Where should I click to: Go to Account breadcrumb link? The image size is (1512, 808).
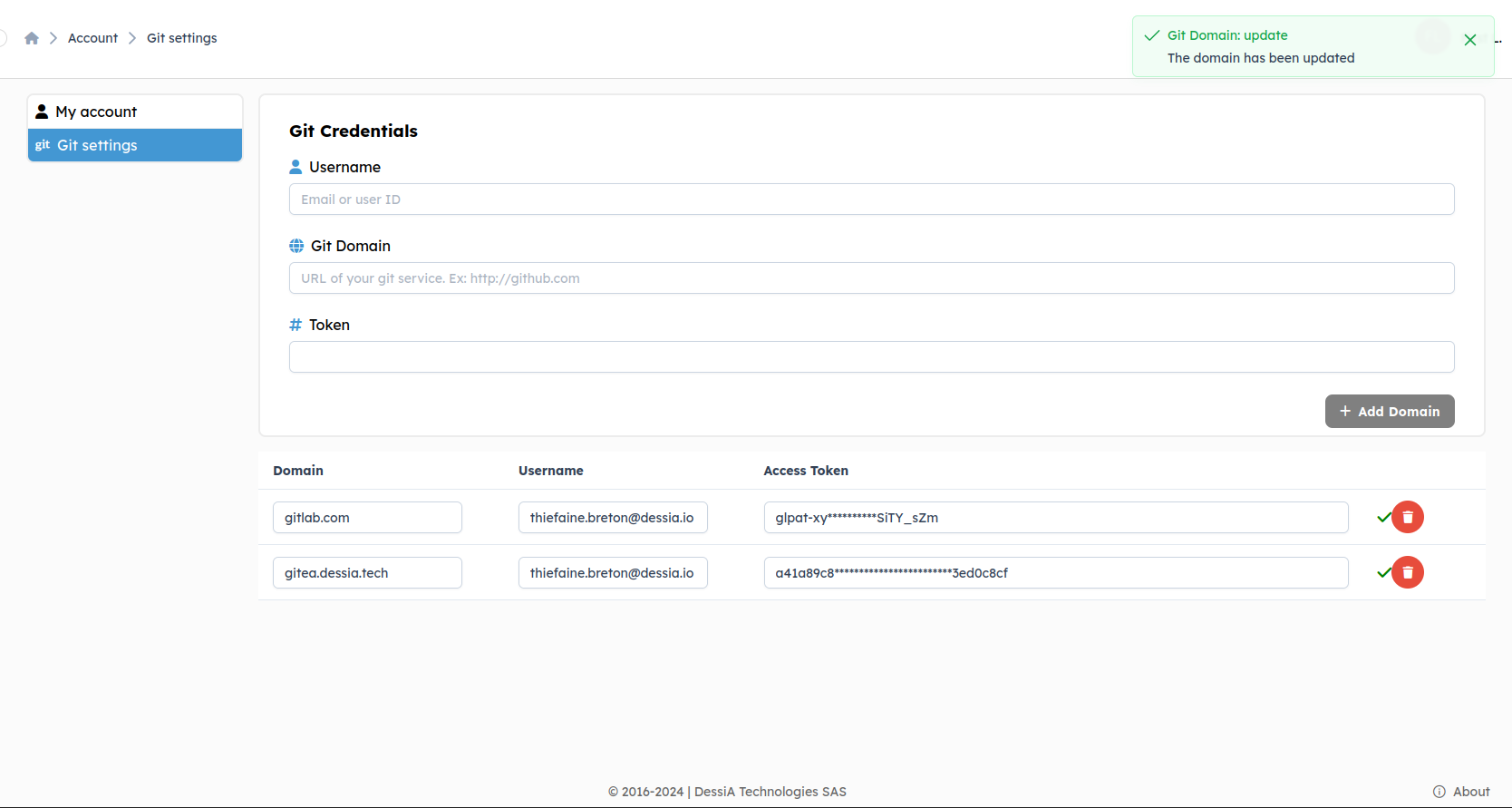click(92, 38)
